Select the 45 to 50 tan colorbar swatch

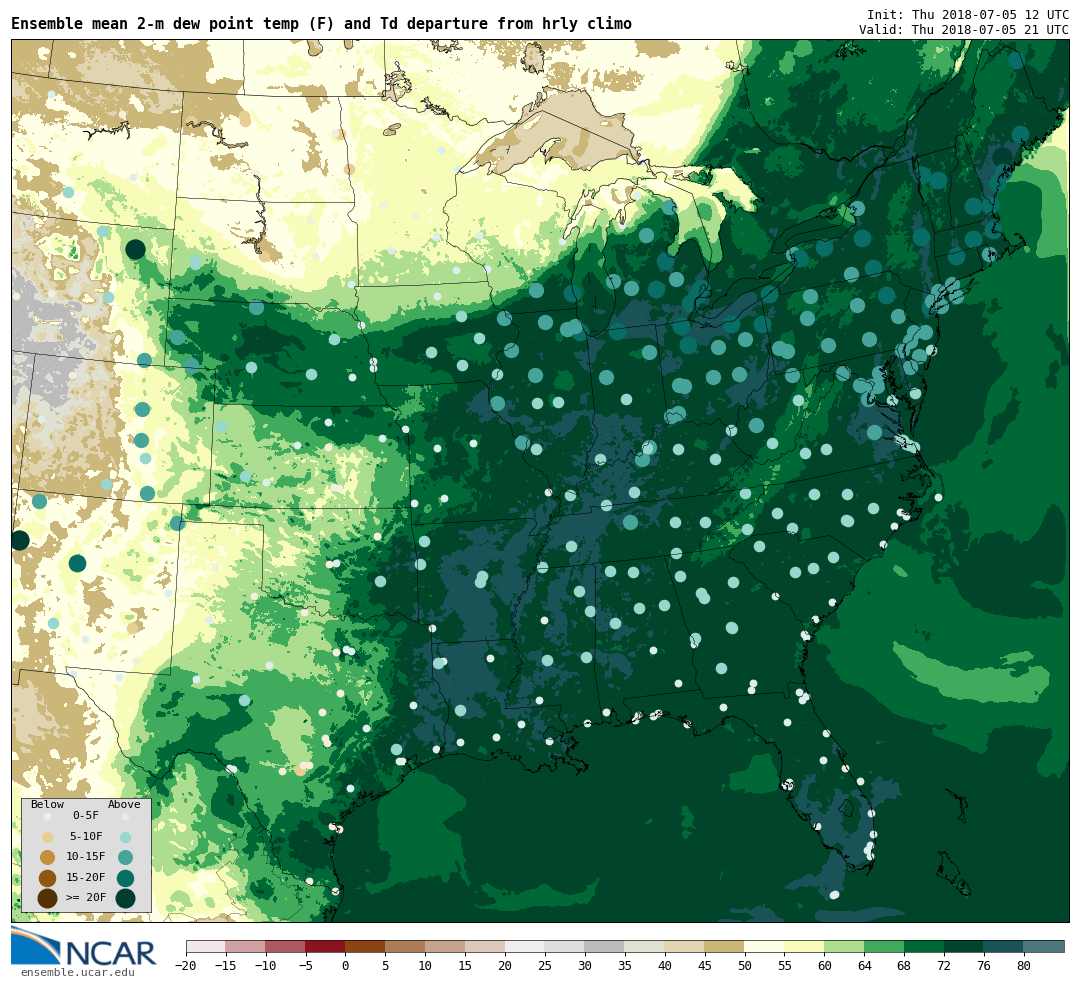click(725, 946)
